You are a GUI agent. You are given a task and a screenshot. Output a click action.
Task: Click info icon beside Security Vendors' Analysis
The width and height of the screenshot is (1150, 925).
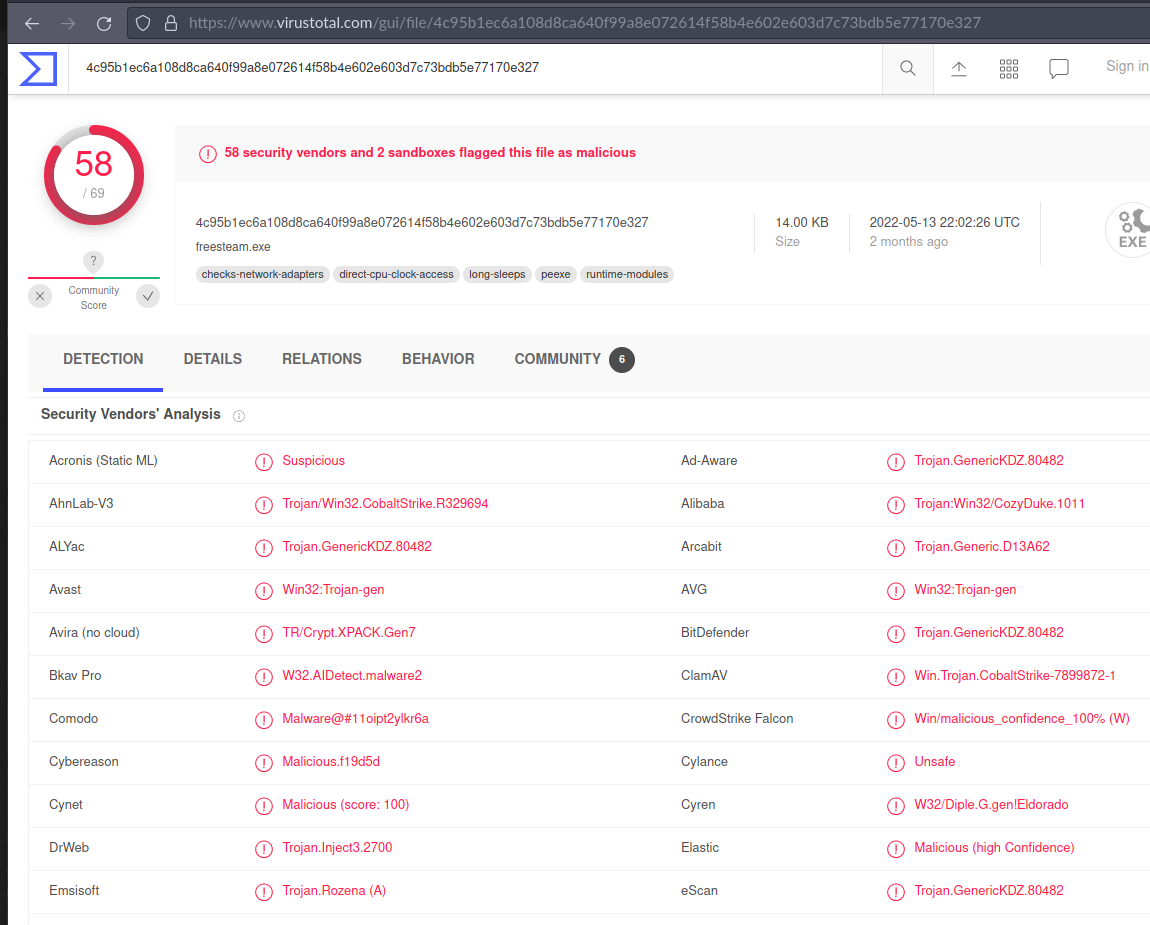click(x=238, y=416)
